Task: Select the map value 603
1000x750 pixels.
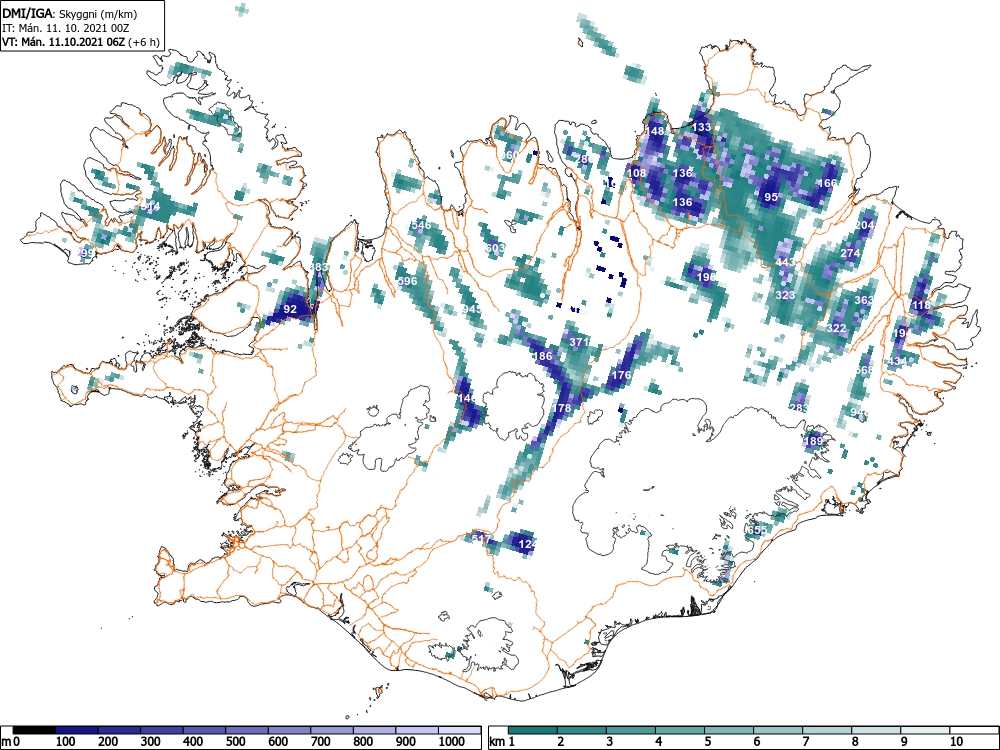Action: click(496, 248)
